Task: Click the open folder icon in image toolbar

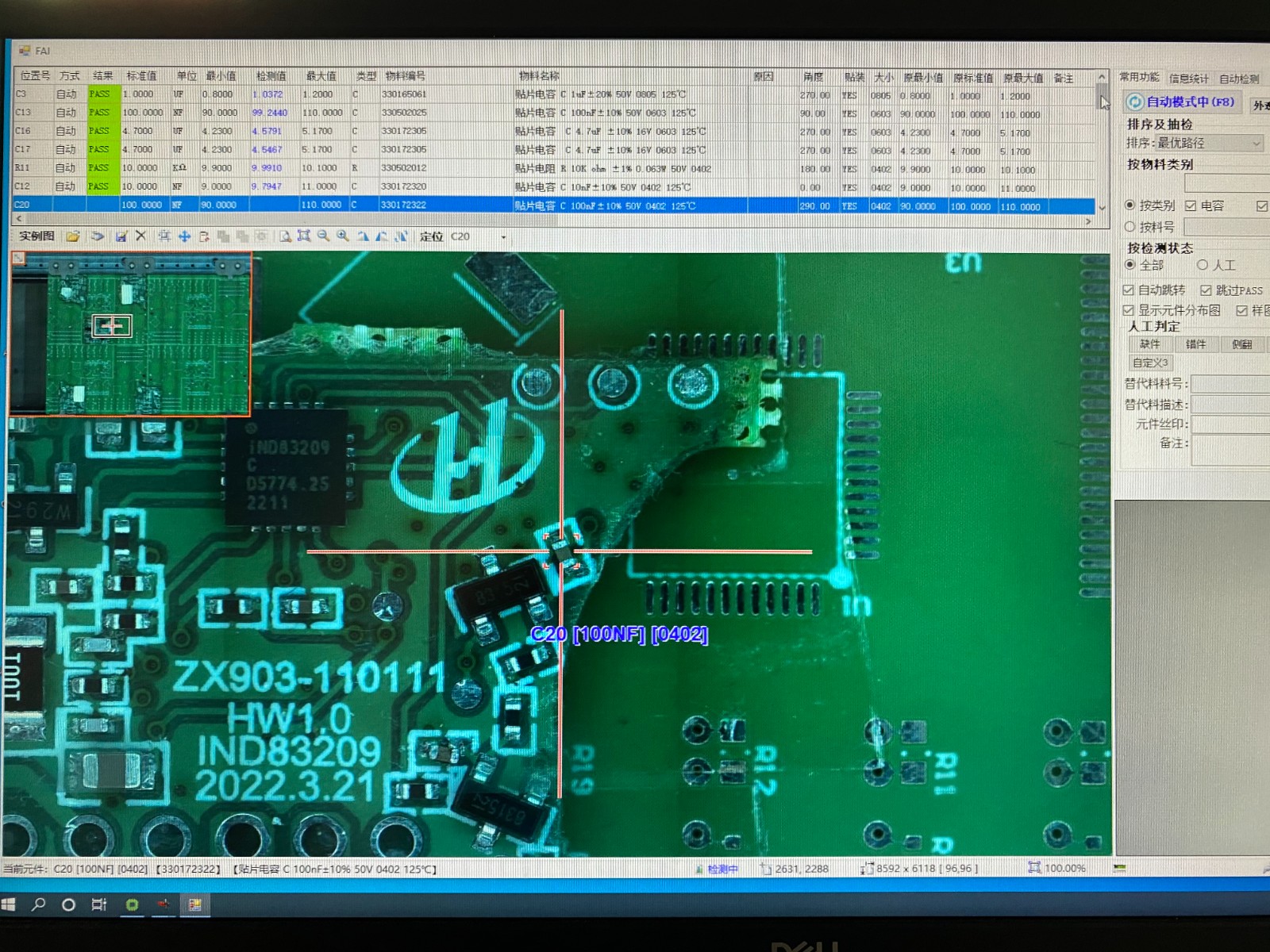Action: (73, 236)
